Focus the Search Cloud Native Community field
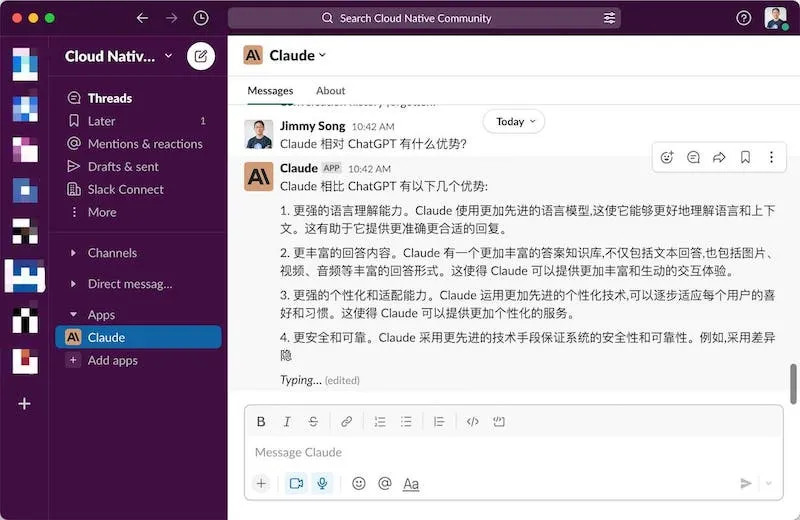 tap(424, 18)
